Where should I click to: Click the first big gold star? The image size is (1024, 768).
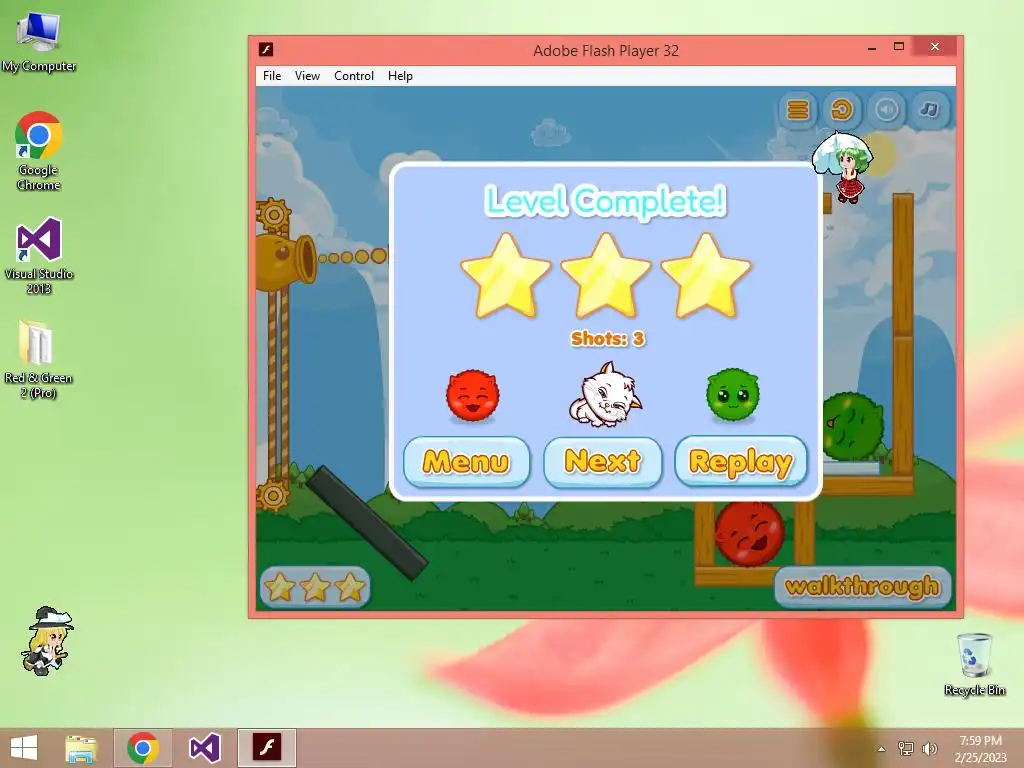(x=506, y=276)
